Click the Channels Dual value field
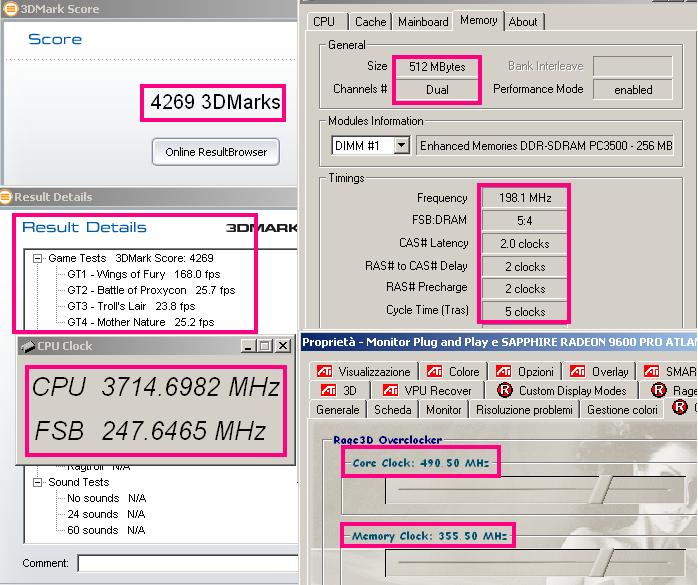 [437, 90]
